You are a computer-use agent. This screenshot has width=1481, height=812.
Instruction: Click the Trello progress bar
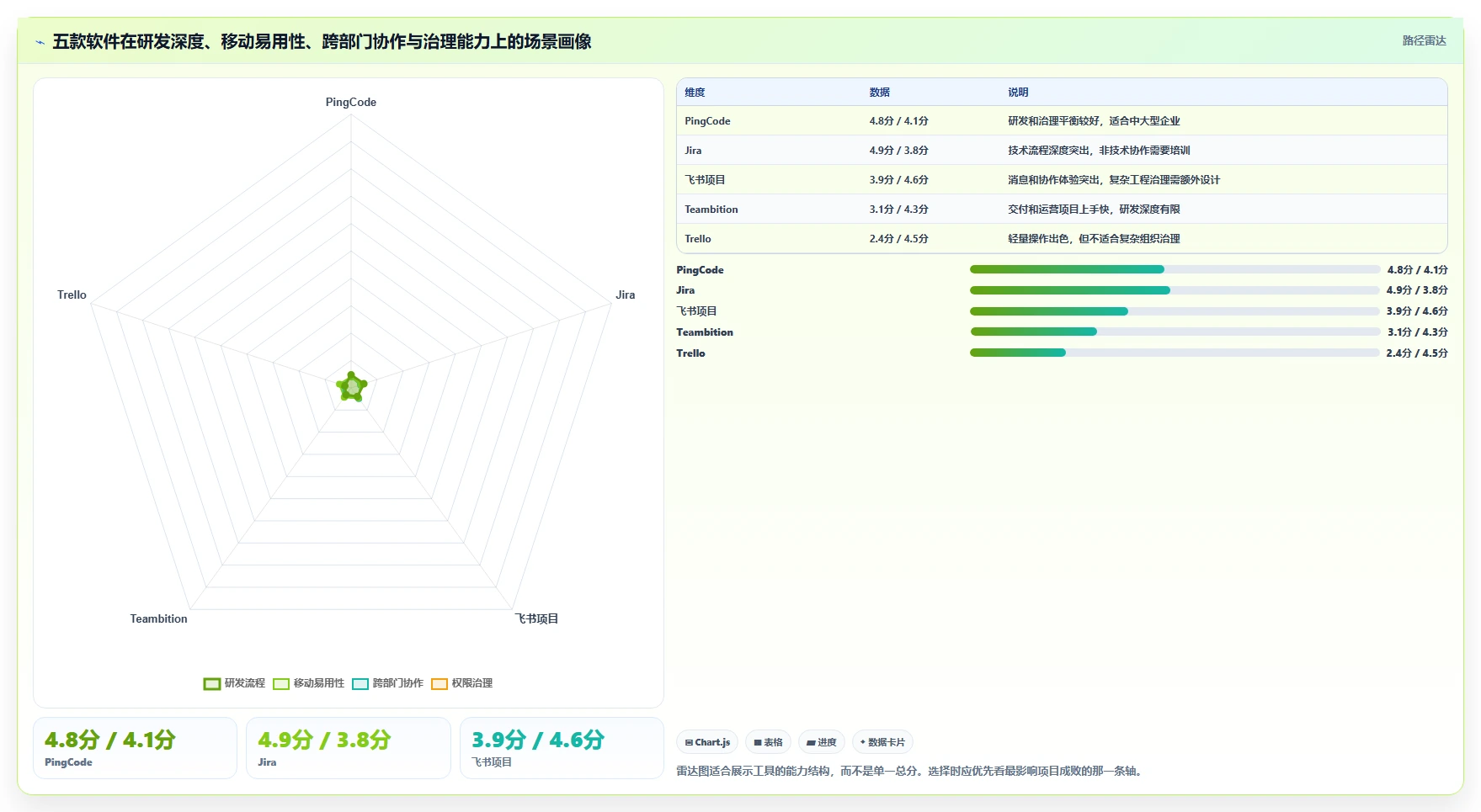[x=1175, y=353]
